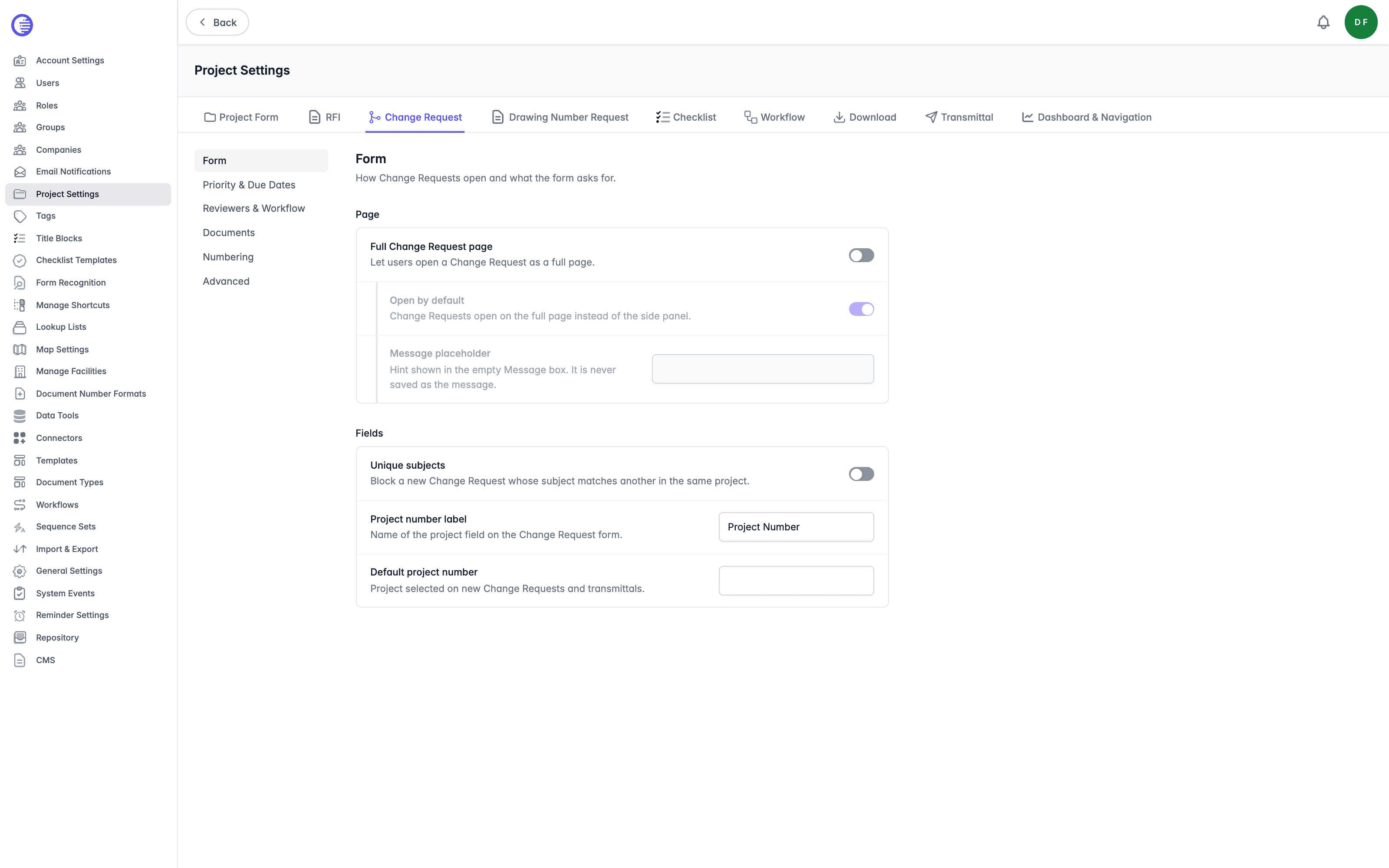Click the Account Settings sidebar icon
1389x868 pixels.
pyautogui.click(x=20, y=60)
